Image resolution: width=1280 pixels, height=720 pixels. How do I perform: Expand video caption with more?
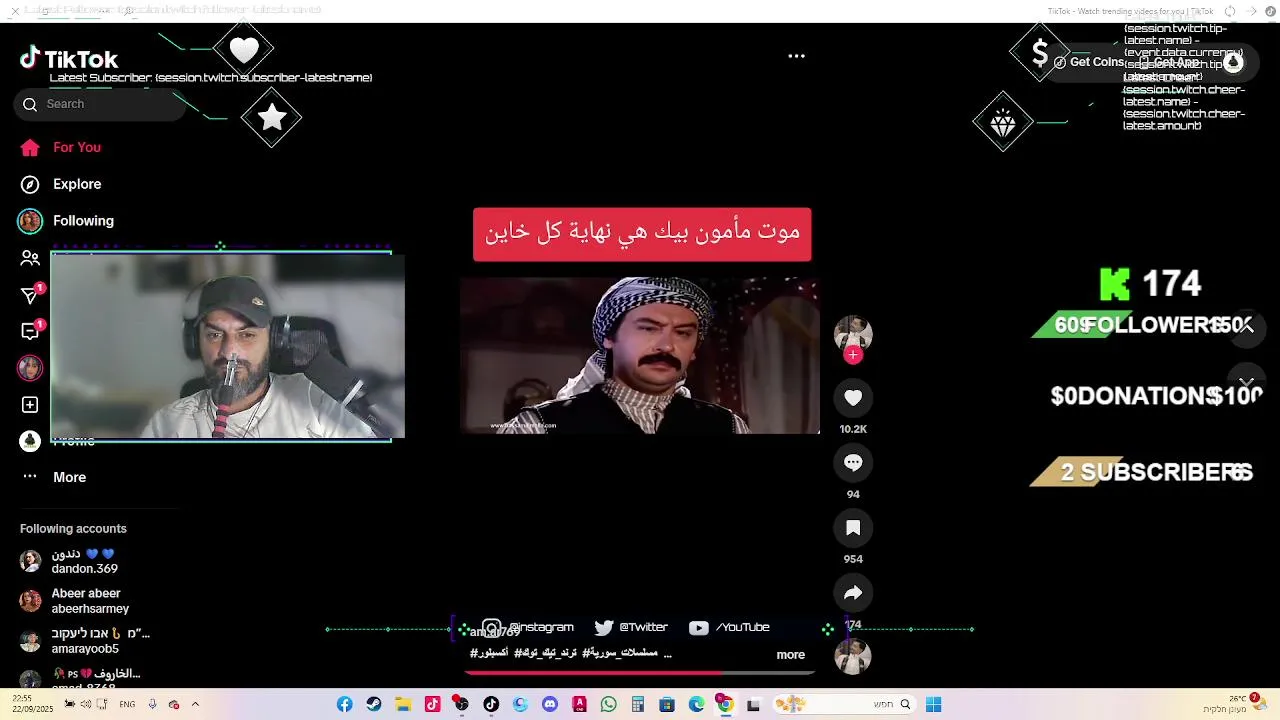click(790, 655)
